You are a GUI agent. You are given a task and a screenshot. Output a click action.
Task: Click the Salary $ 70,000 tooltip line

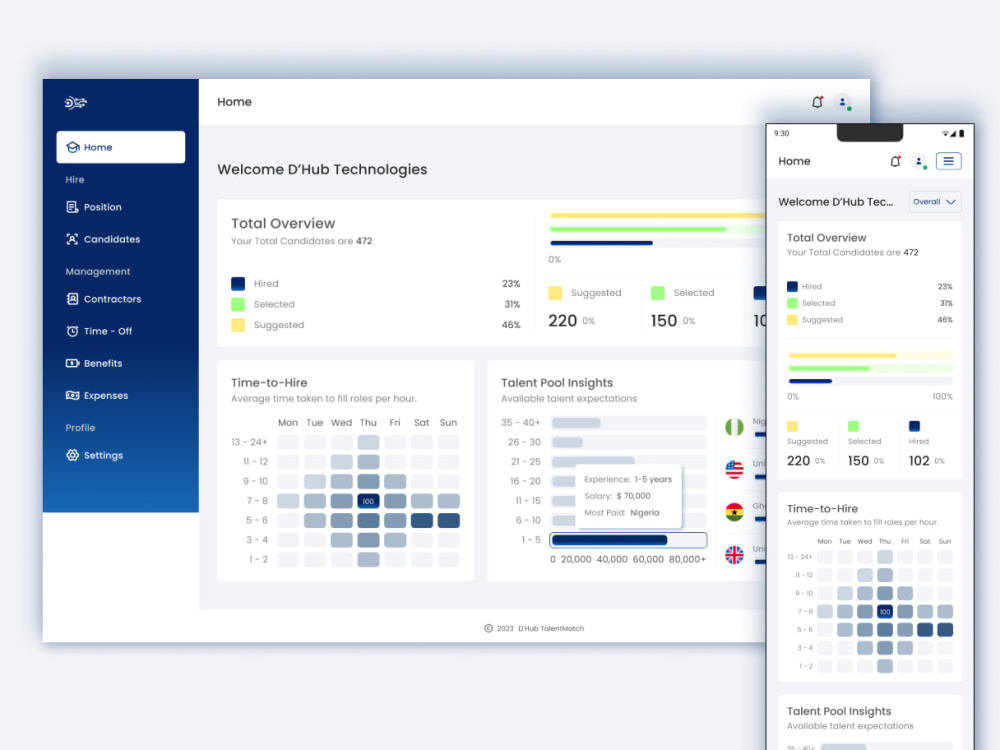[617, 496]
